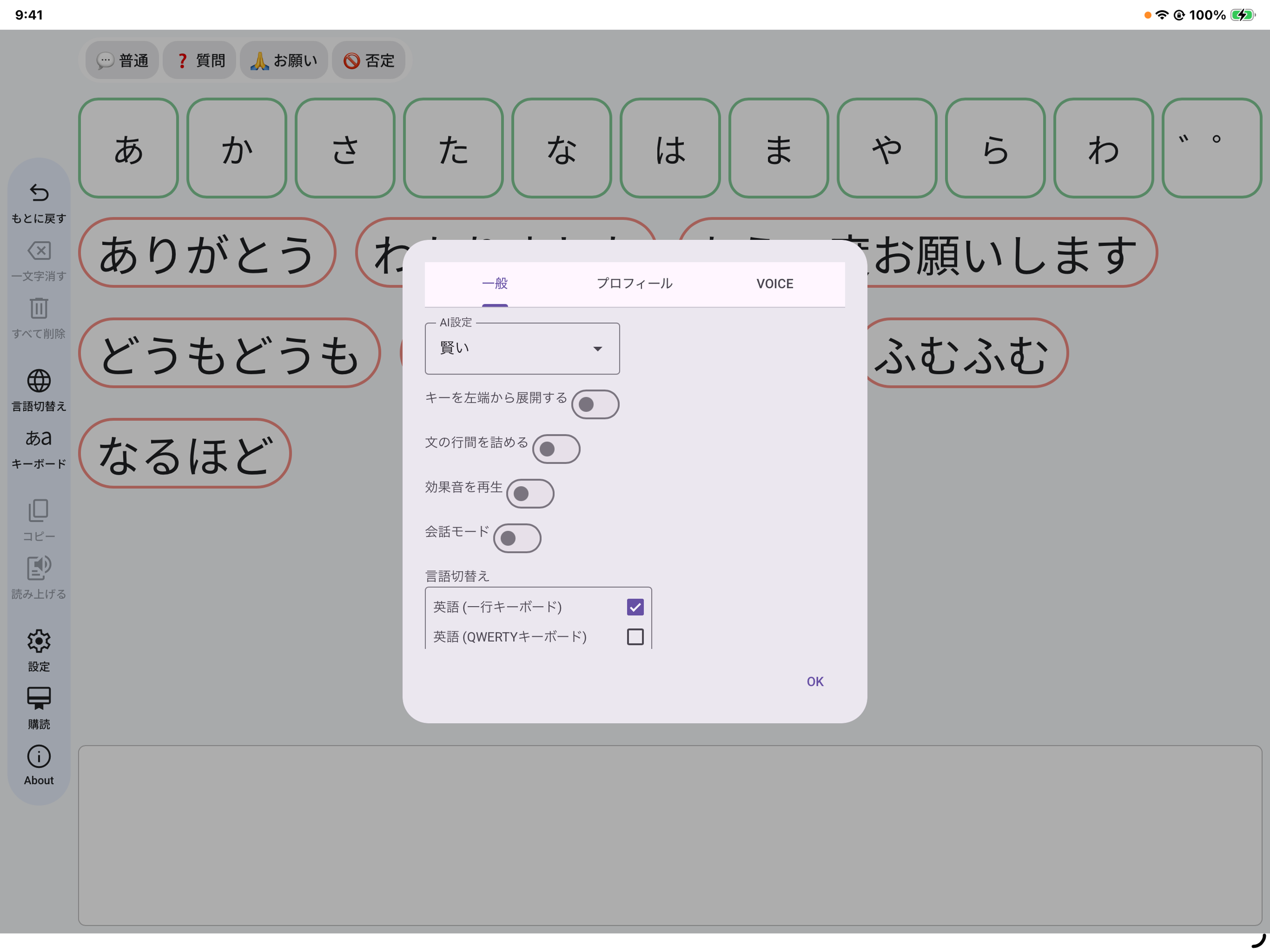
Task: Focus the empty text output area
Action: tap(670, 835)
